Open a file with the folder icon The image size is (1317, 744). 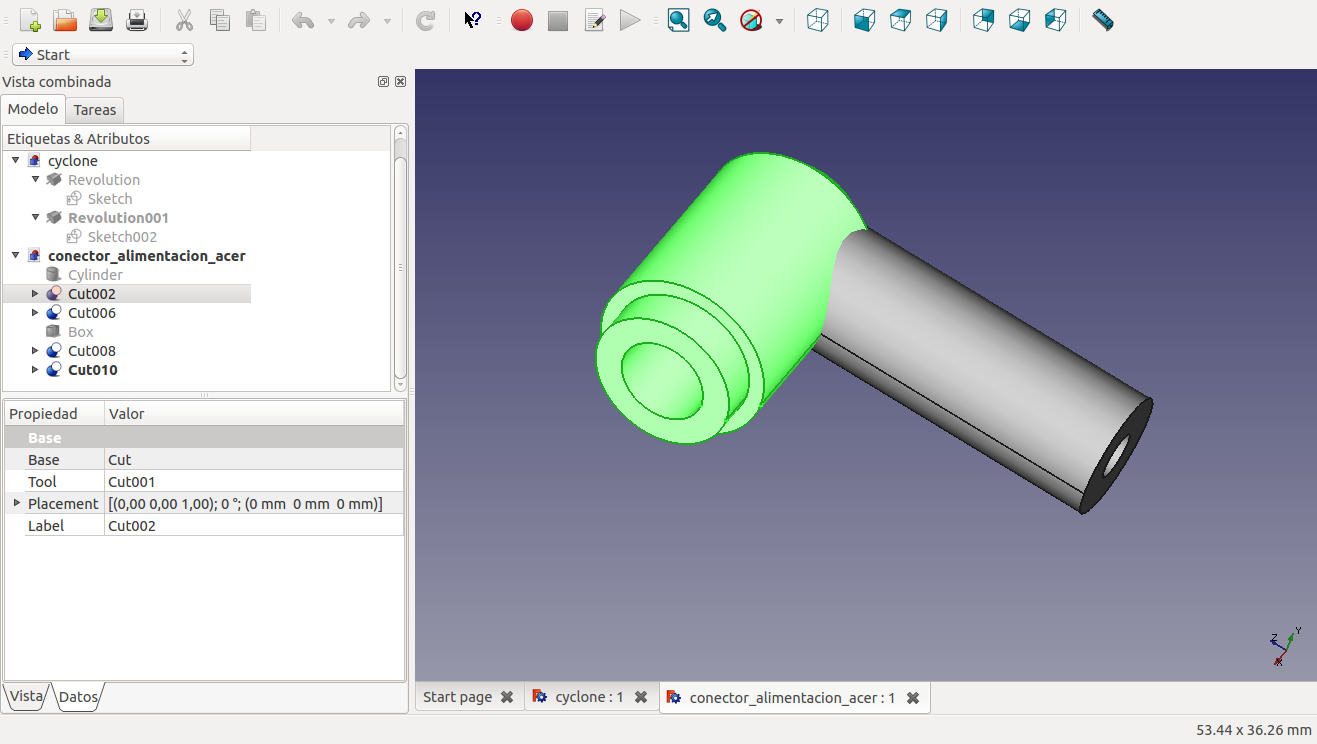[x=65, y=20]
